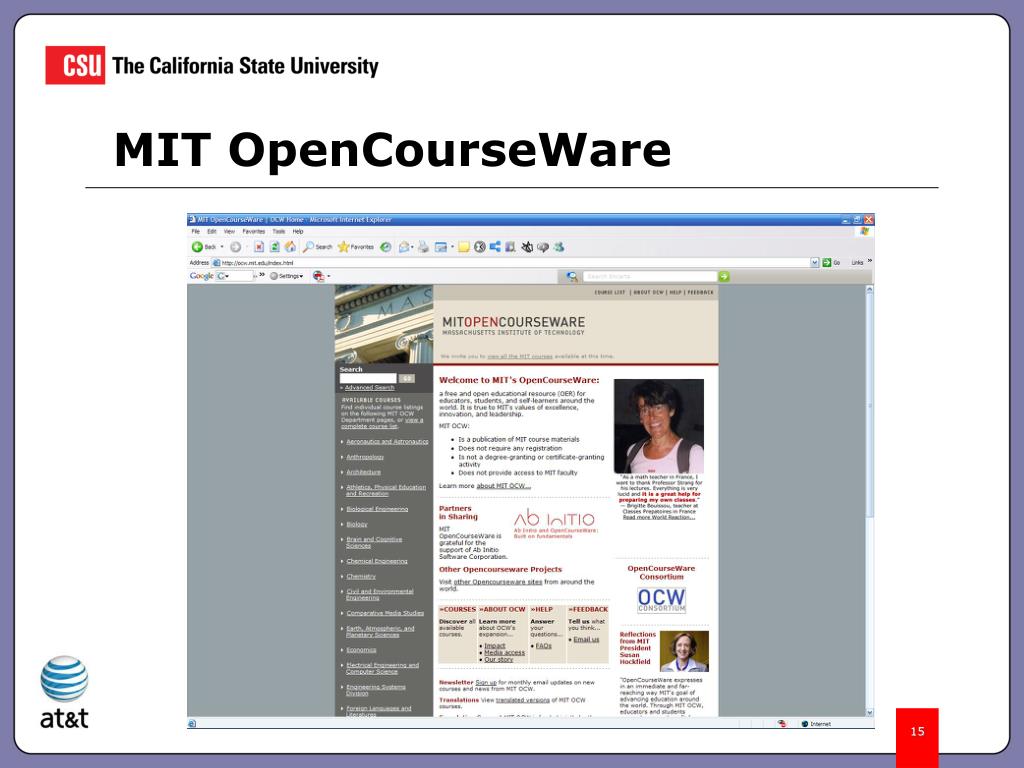Open the address bar dropdown arrow
The width and height of the screenshot is (1024, 768).
(814, 263)
